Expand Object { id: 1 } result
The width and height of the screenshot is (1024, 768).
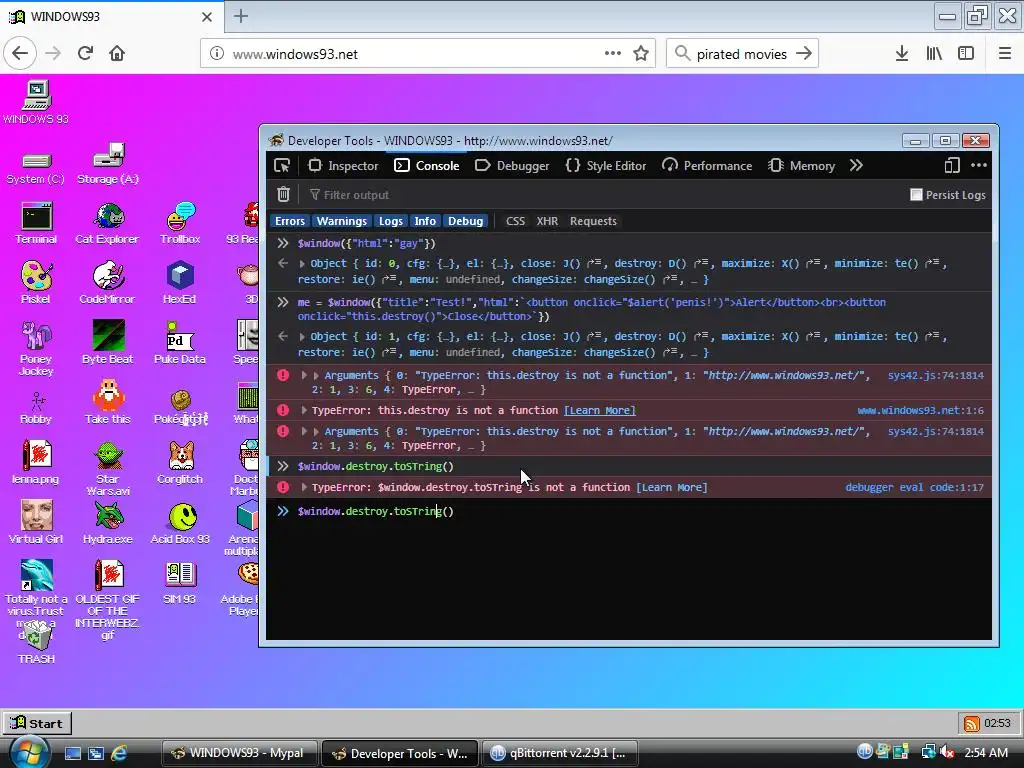pyautogui.click(x=302, y=337)
